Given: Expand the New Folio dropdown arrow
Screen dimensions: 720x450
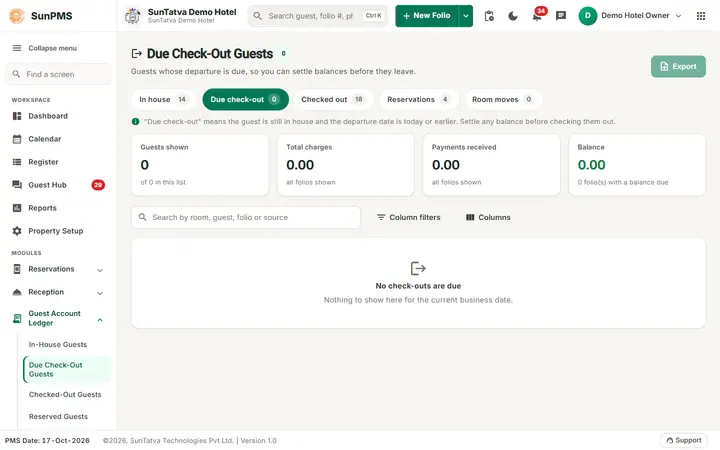Looking at the screenshot, I should point(466,16).
